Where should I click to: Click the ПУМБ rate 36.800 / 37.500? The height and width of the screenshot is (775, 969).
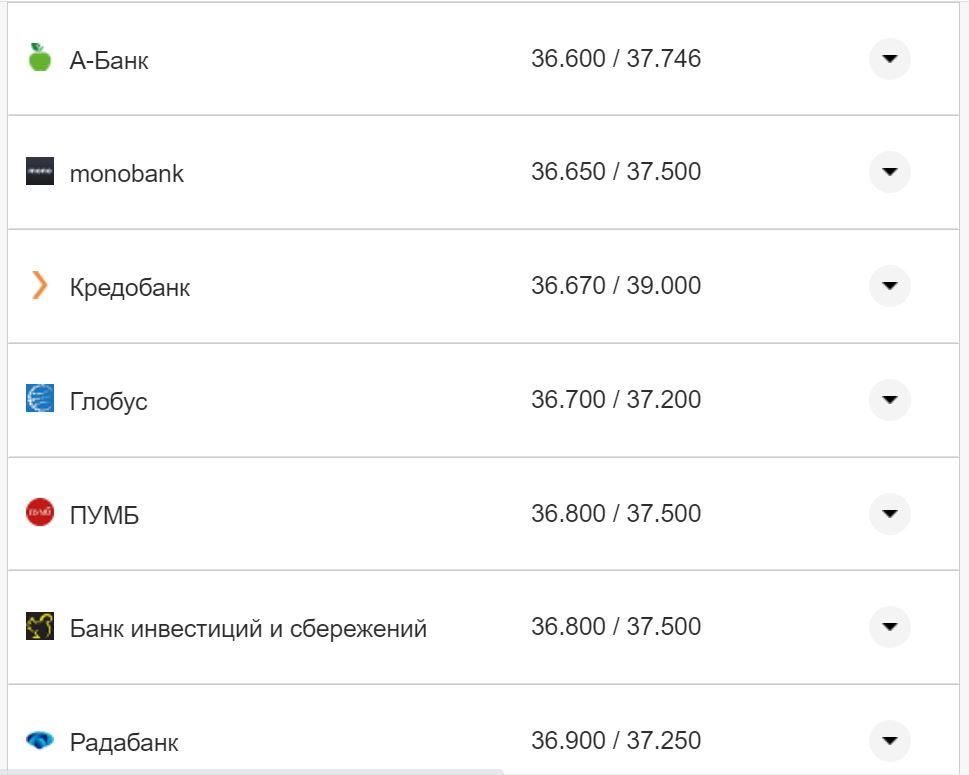pyautogui.click(x=616, y=514)
